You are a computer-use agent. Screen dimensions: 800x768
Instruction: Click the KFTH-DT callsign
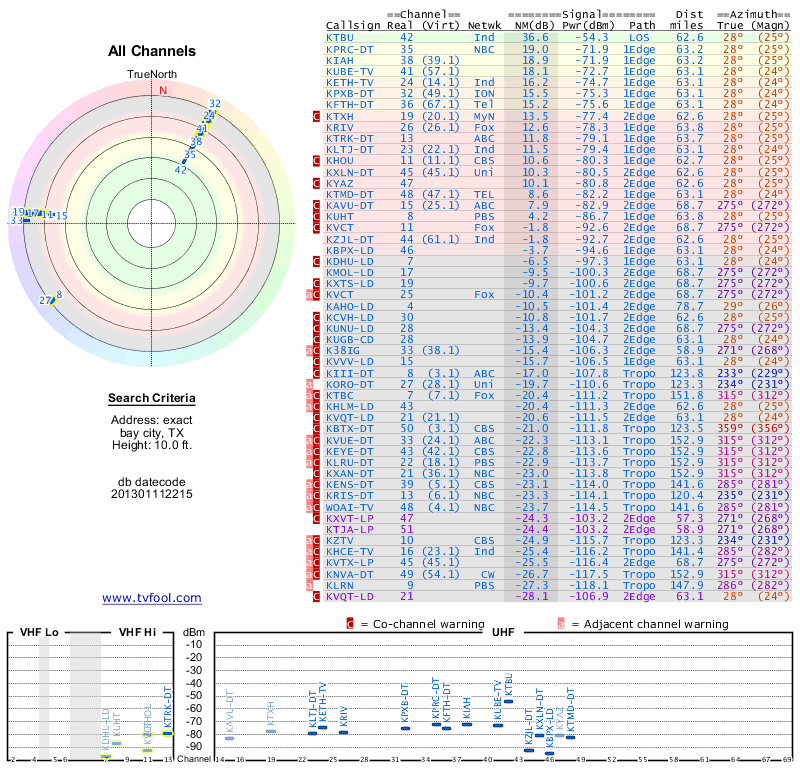click(350, 105)
